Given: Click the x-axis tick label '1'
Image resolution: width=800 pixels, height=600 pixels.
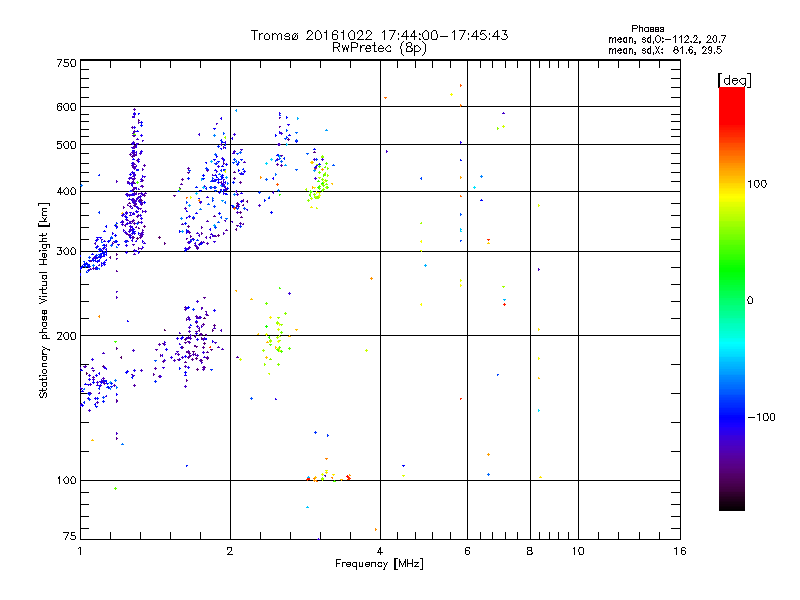Looking at the screenshot, I should [80, 551].
